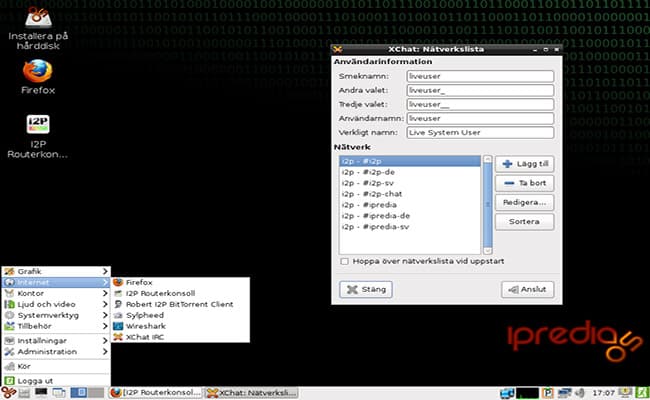Open the Kontor menu category
Image resolution: width=650 pixels, height=400 pixels.
point(56,293)
